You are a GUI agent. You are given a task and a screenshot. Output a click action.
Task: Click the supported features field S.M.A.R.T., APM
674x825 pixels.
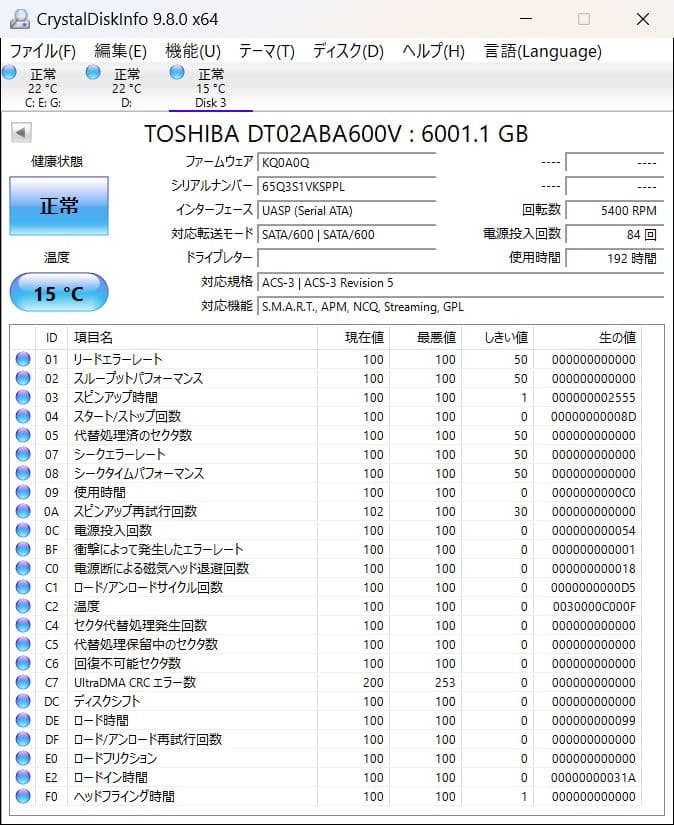point(460,307)
